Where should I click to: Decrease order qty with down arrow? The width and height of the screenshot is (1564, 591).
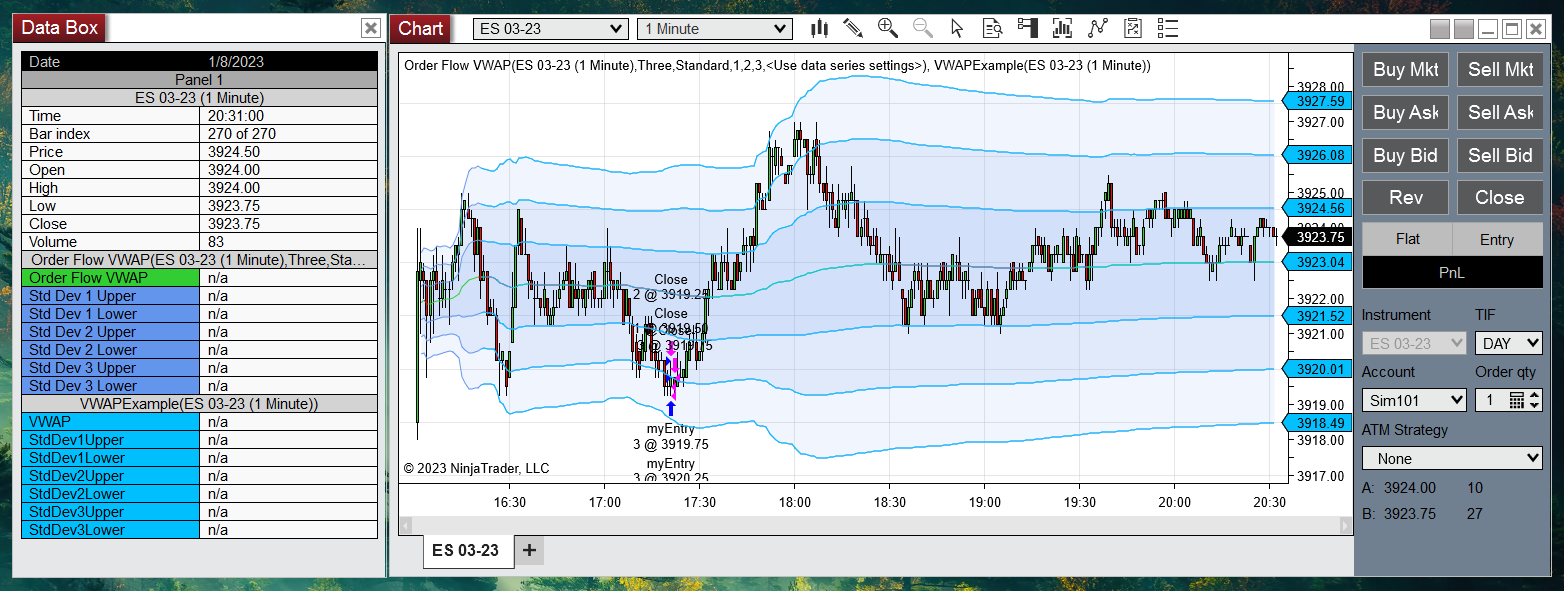pos(1535,405)
